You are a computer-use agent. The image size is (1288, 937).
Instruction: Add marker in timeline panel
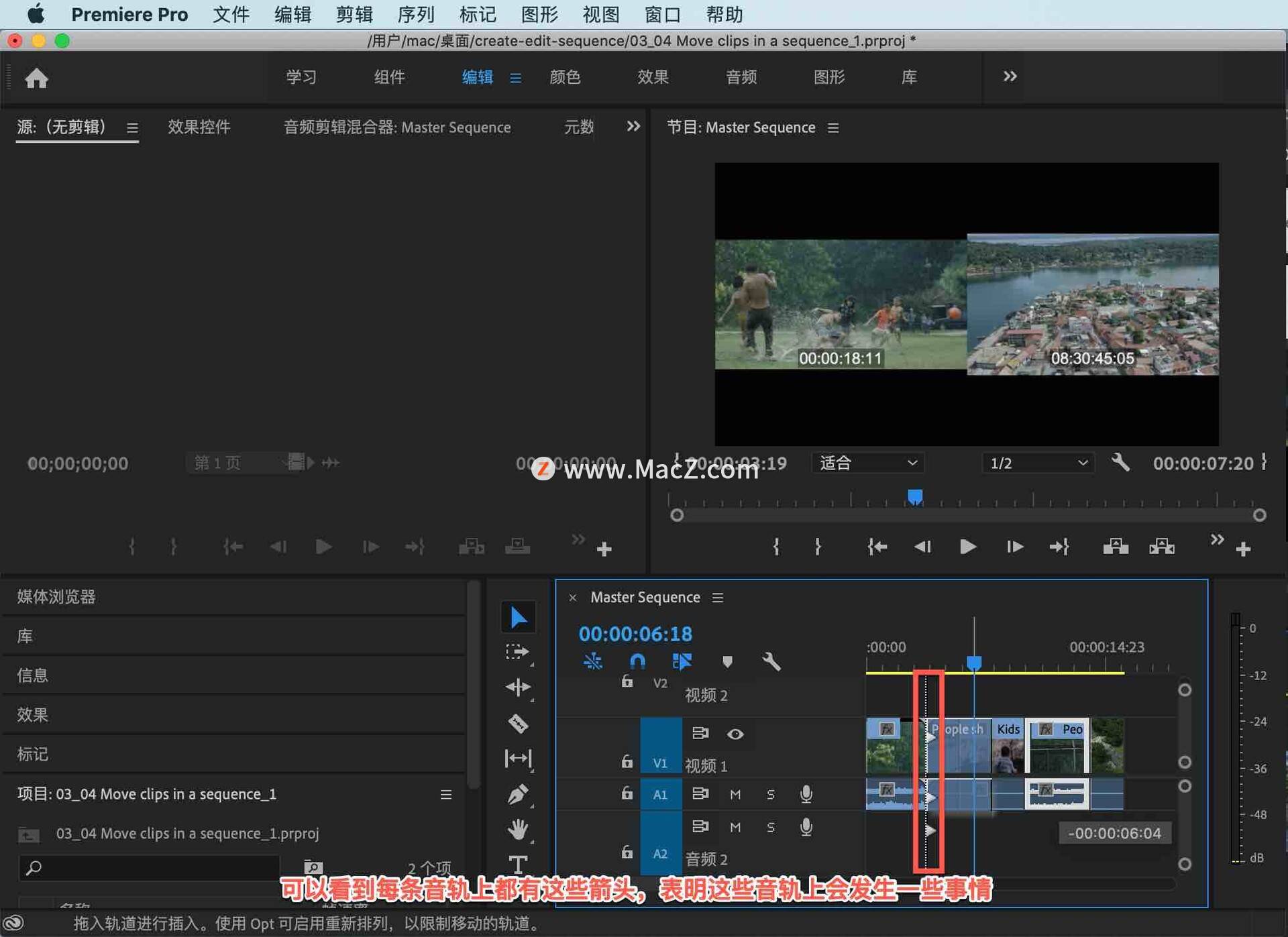(727, 662)
